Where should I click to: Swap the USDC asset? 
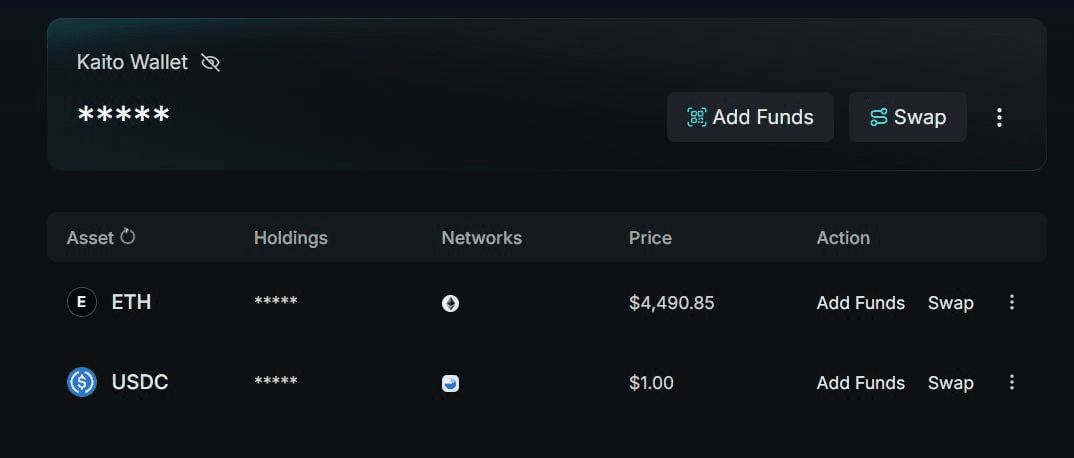click(x=951, y=383)
